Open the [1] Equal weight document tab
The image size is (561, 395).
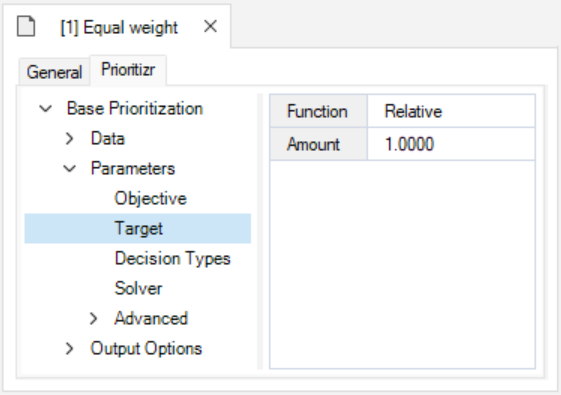click(119, 28)
